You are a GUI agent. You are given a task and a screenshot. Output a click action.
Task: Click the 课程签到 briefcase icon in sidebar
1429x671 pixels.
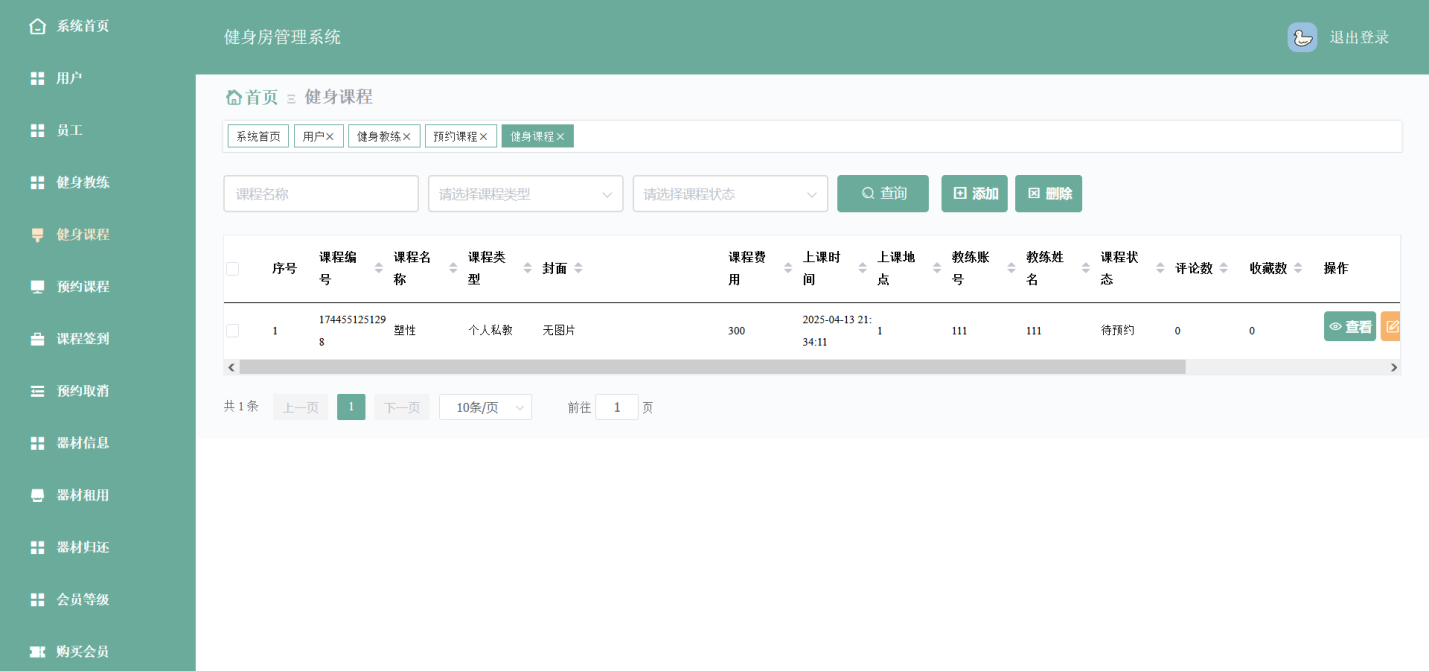click(x=37, y=339)
